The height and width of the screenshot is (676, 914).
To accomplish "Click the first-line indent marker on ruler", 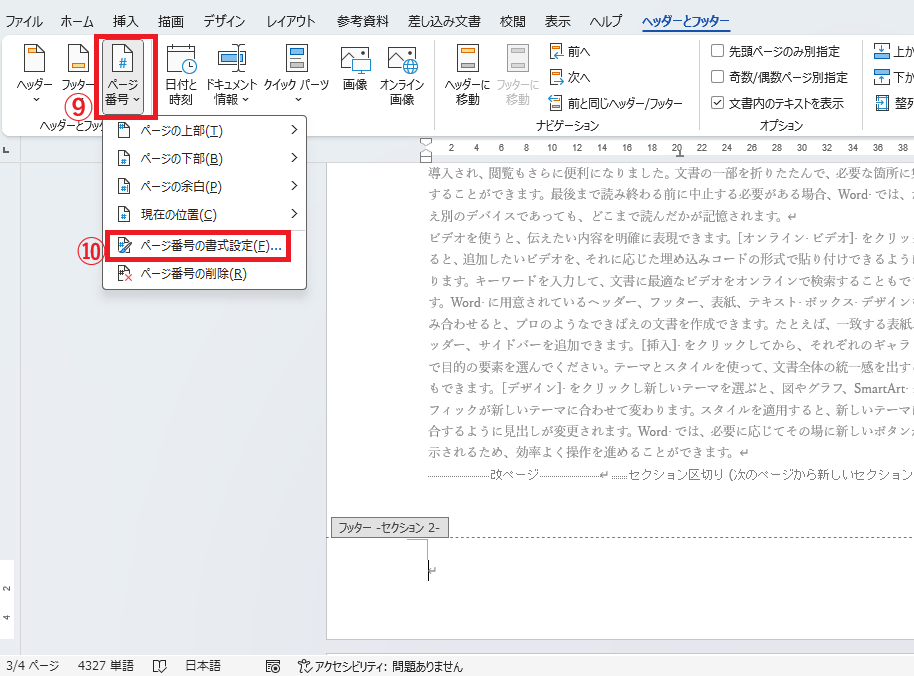I will pos(426,142).
